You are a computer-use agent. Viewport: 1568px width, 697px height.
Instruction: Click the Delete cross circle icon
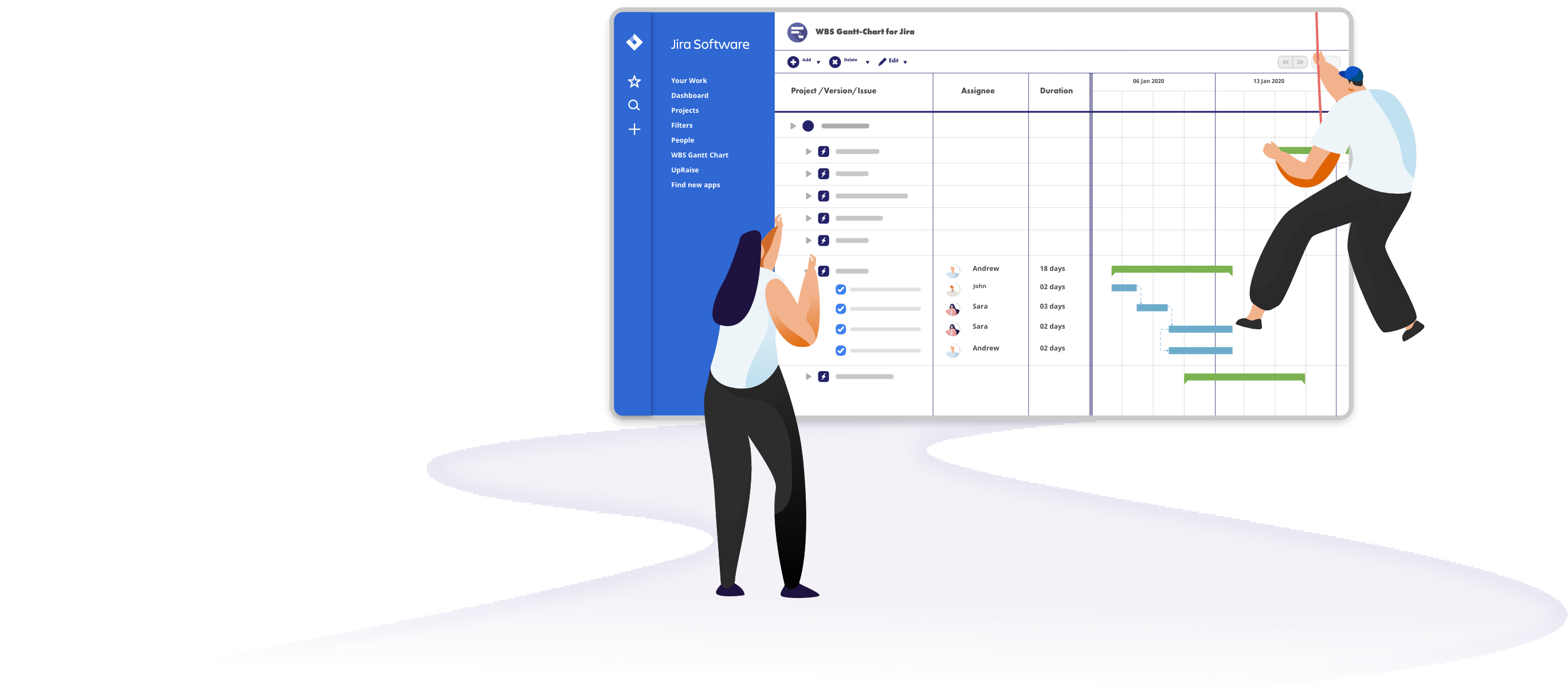tap(834, 62)
